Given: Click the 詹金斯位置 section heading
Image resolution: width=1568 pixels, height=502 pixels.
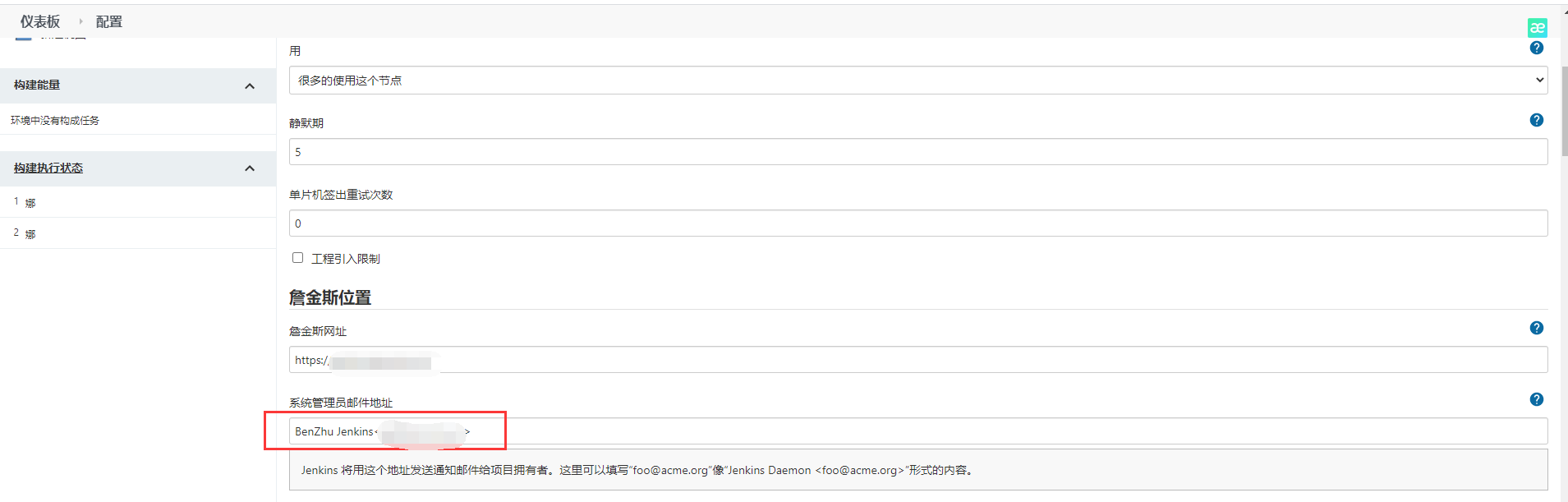Looking at the screenshot, I should 330,297.
